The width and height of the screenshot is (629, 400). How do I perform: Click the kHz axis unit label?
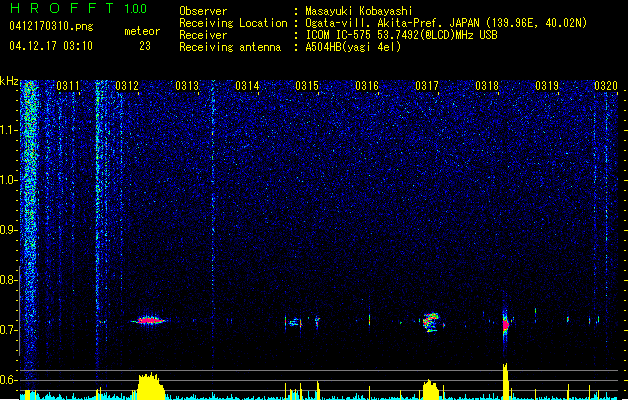tap(9, 81)
